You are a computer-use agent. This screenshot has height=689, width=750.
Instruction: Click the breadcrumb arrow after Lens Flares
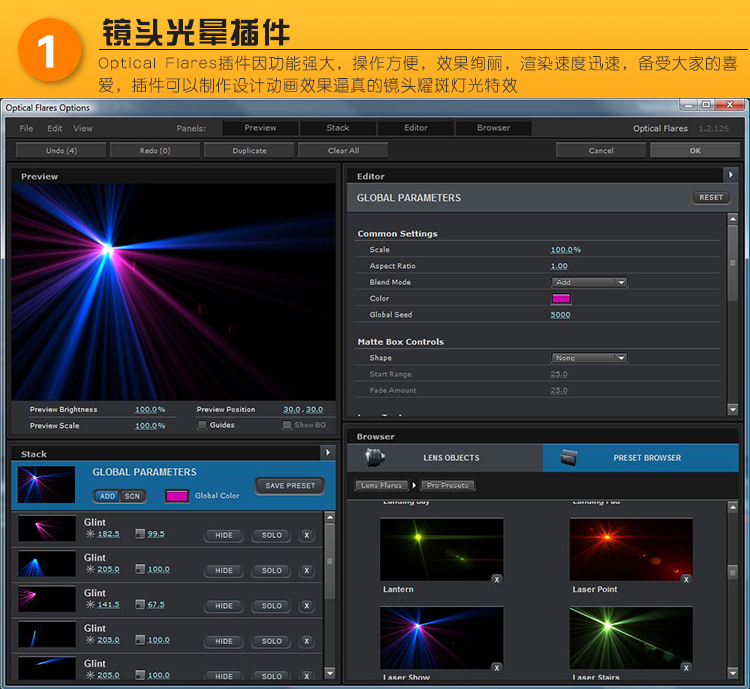click(414, 485)
